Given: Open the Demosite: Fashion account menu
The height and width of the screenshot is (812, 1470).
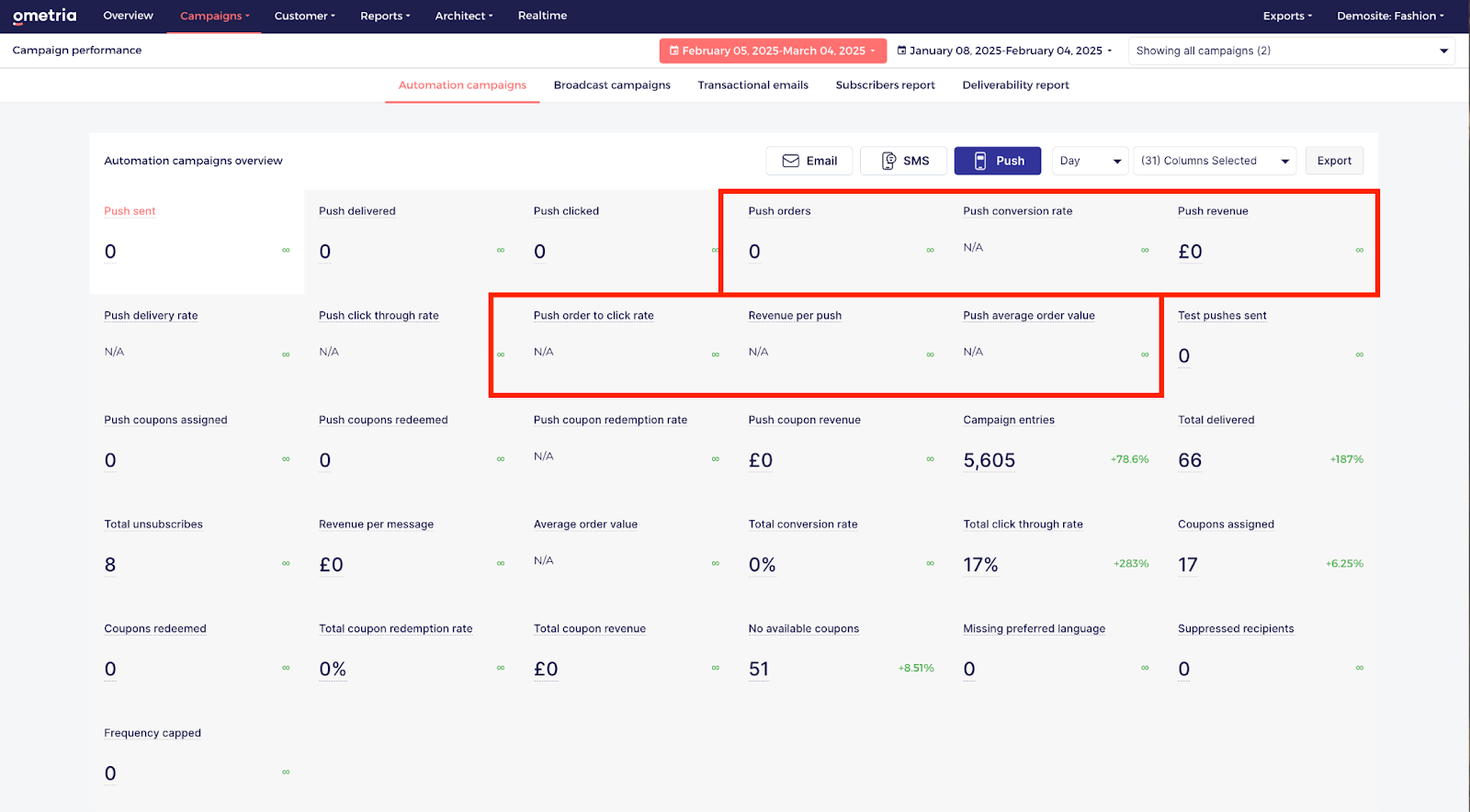Looking at the screenshot, I should pyautogui.click(x=1390, y=17).
